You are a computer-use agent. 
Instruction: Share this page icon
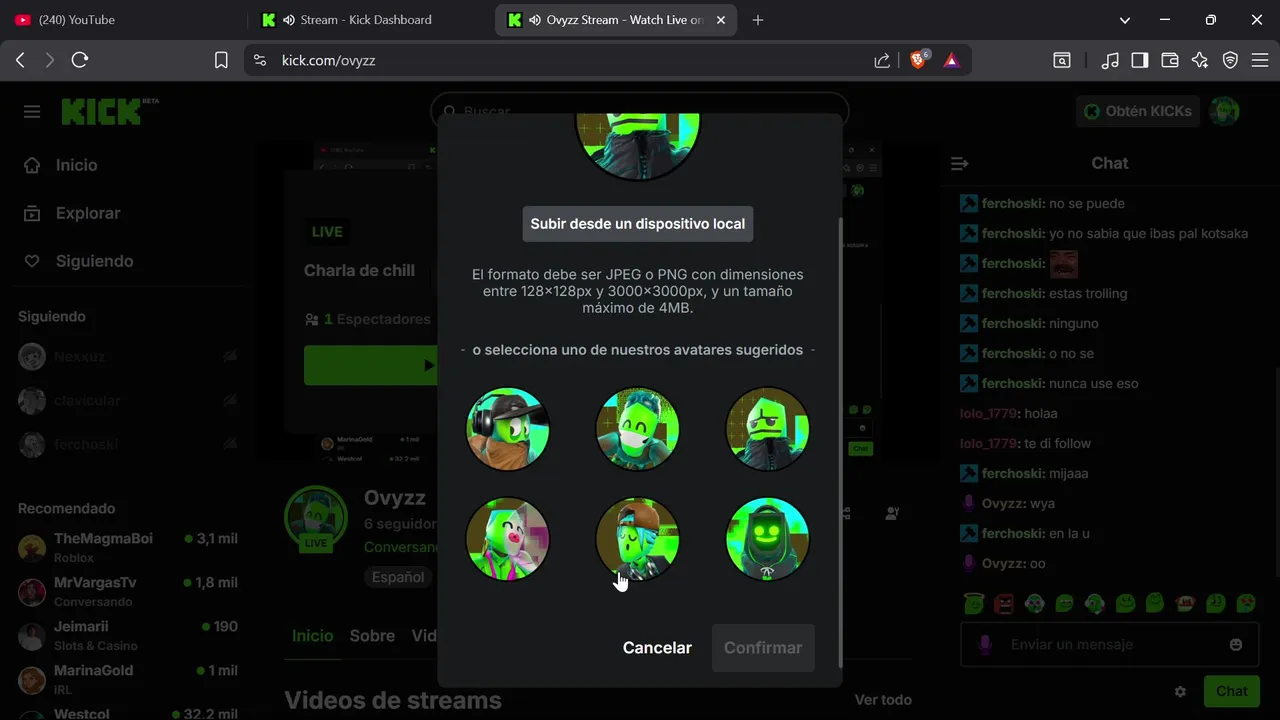(882, 60)
